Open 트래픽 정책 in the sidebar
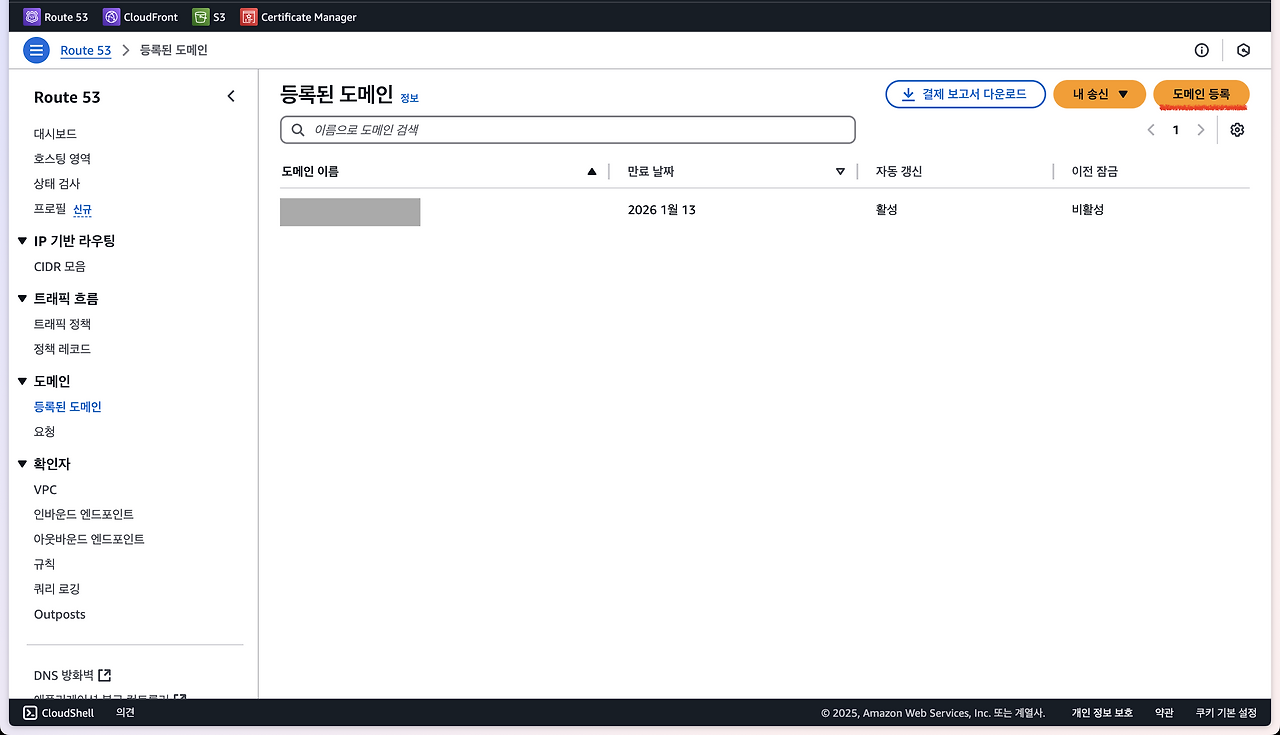 (62, 324)
